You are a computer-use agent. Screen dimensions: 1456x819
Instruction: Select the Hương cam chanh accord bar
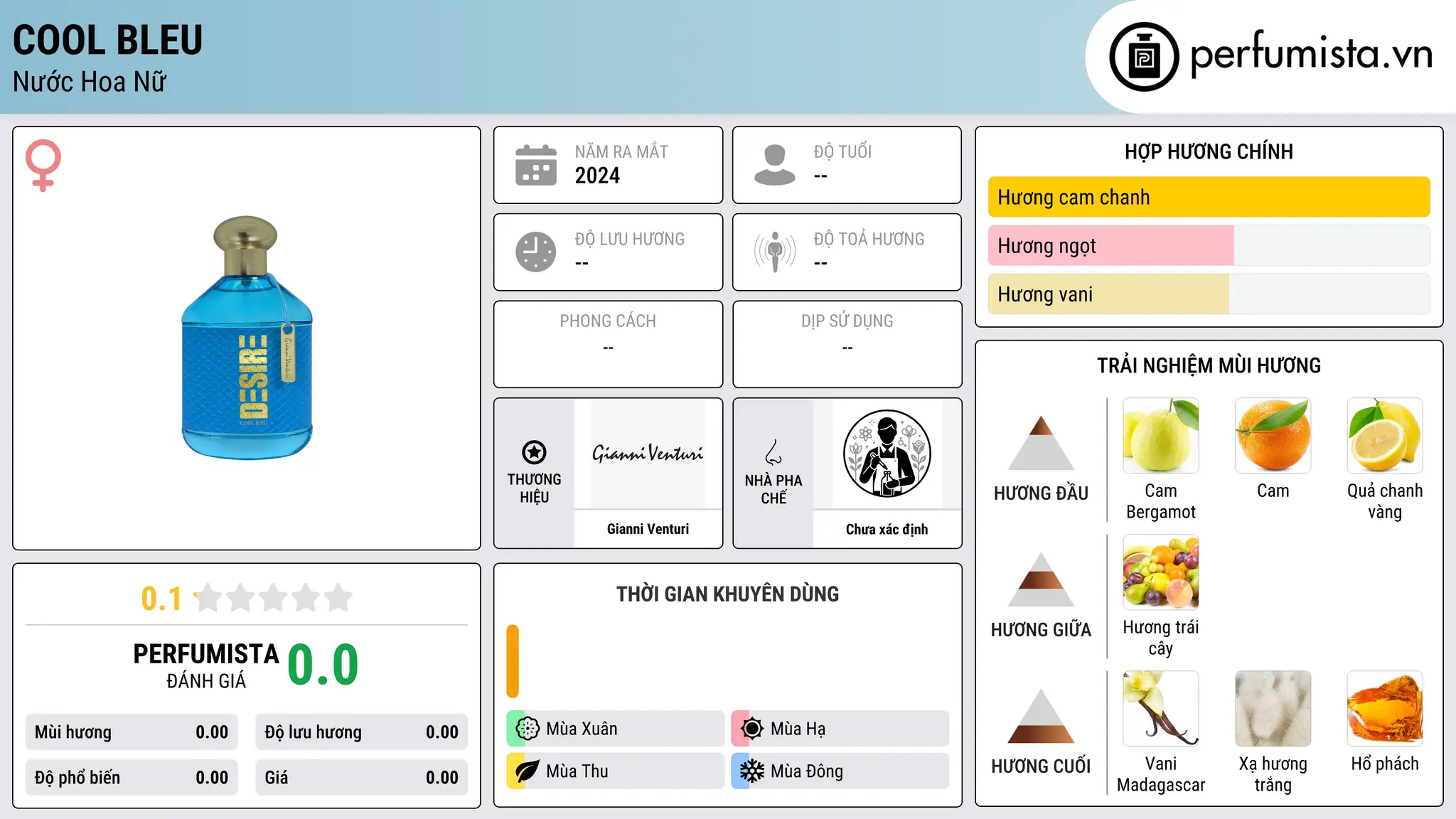click(1209, 197)
